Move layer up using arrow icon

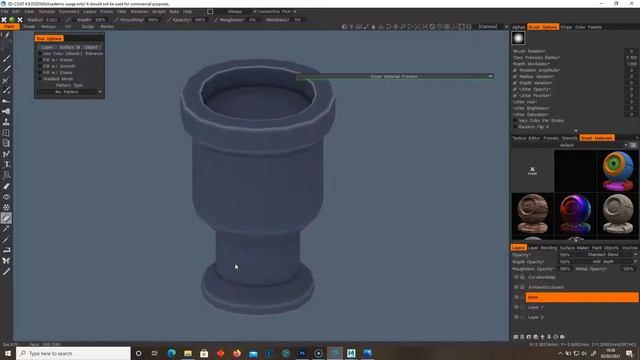coord(542,337)
